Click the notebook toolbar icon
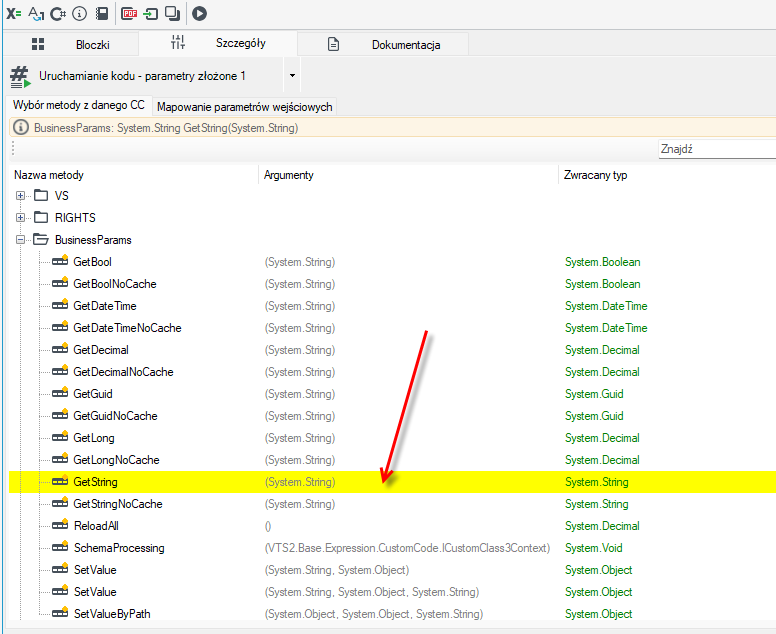 coord(101,13)
